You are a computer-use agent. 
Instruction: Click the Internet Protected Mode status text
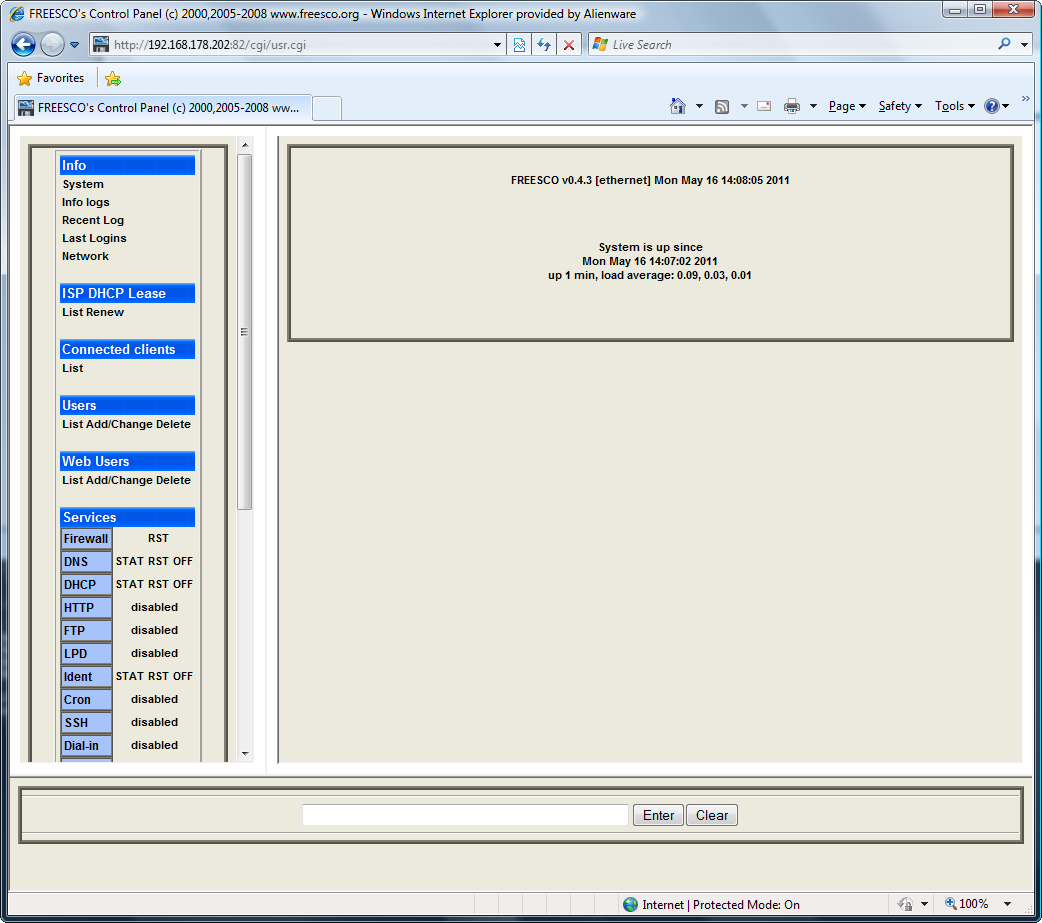tap(721, 905)
